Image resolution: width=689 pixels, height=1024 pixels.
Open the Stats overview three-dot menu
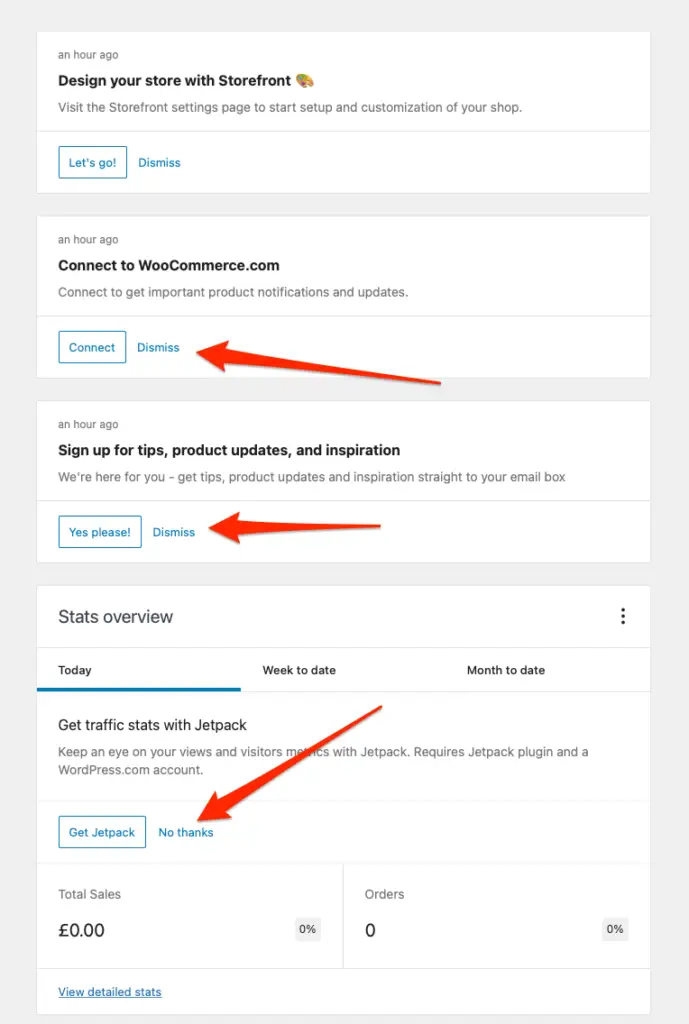tap(622, 616)
